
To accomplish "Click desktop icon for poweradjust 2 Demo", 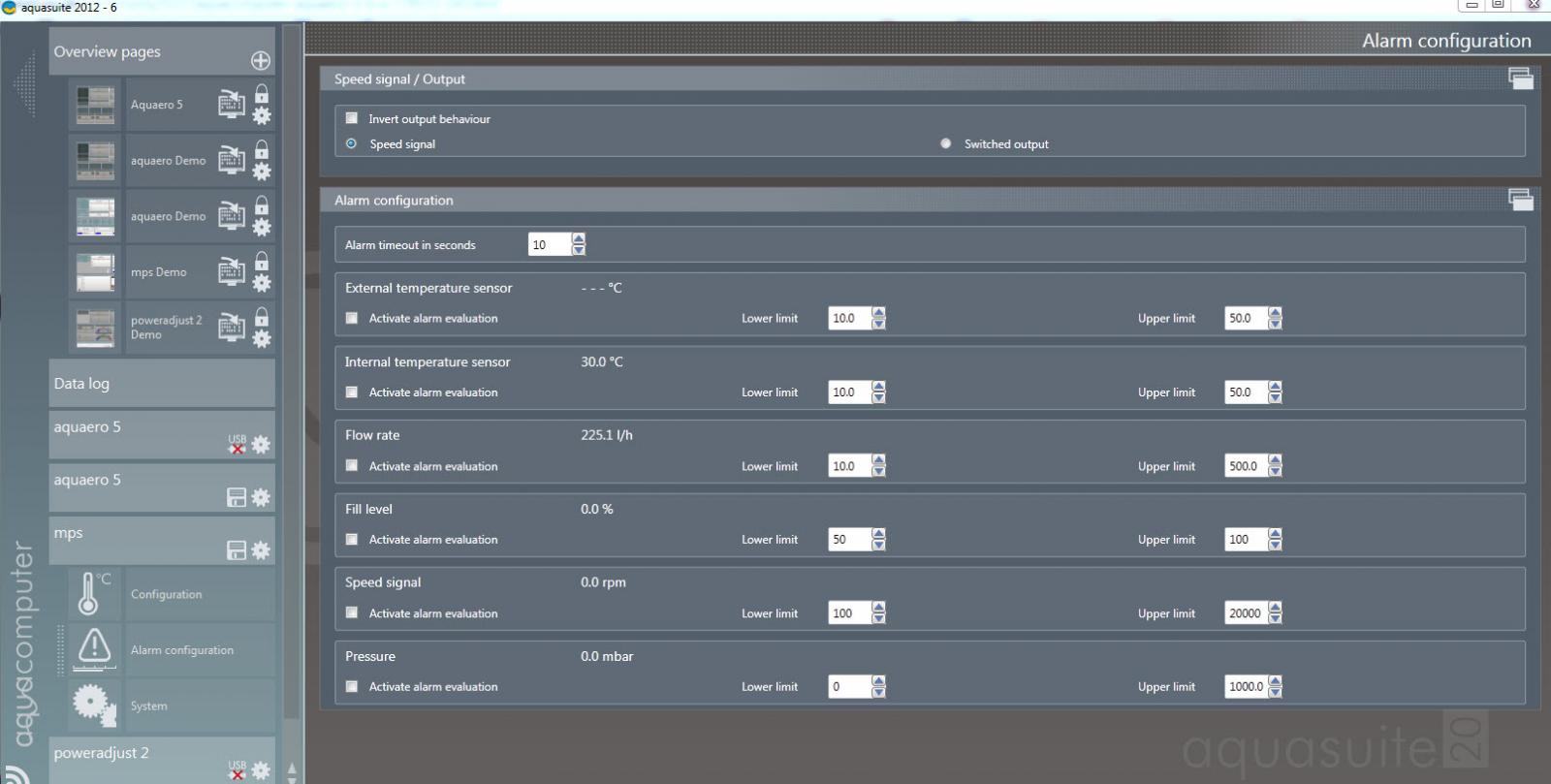I will [x=231, y=327].
